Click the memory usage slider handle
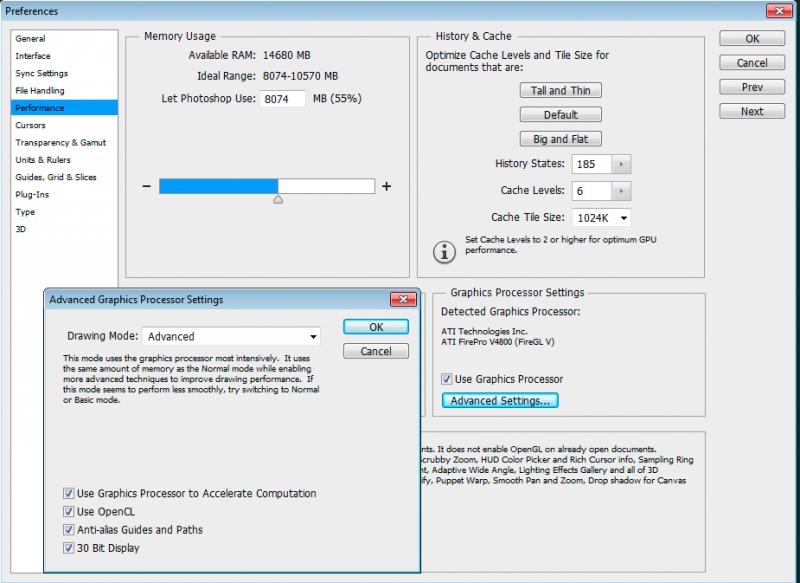This screenshot has height=583, width=800. coord(278,199)
